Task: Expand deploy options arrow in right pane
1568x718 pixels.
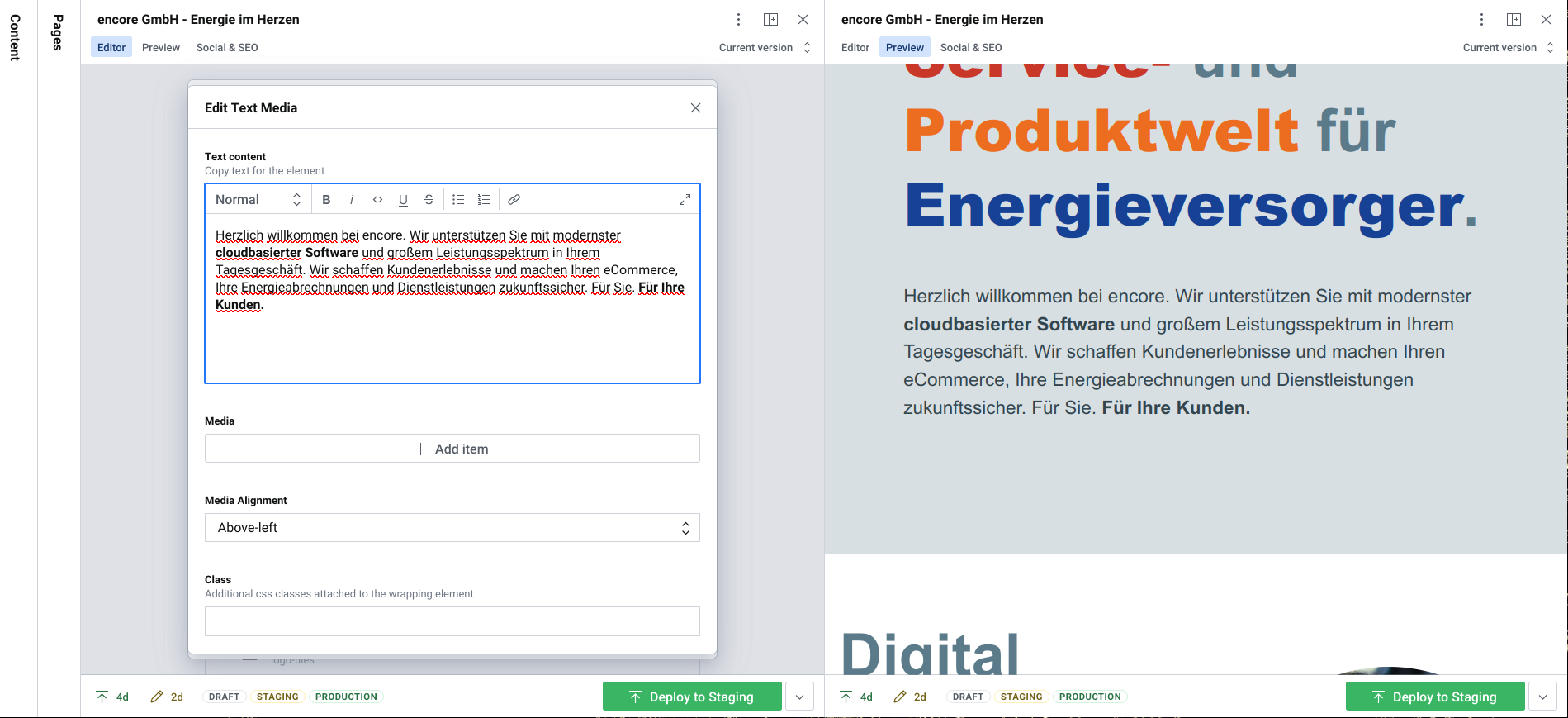Action: coord(1542,697)
